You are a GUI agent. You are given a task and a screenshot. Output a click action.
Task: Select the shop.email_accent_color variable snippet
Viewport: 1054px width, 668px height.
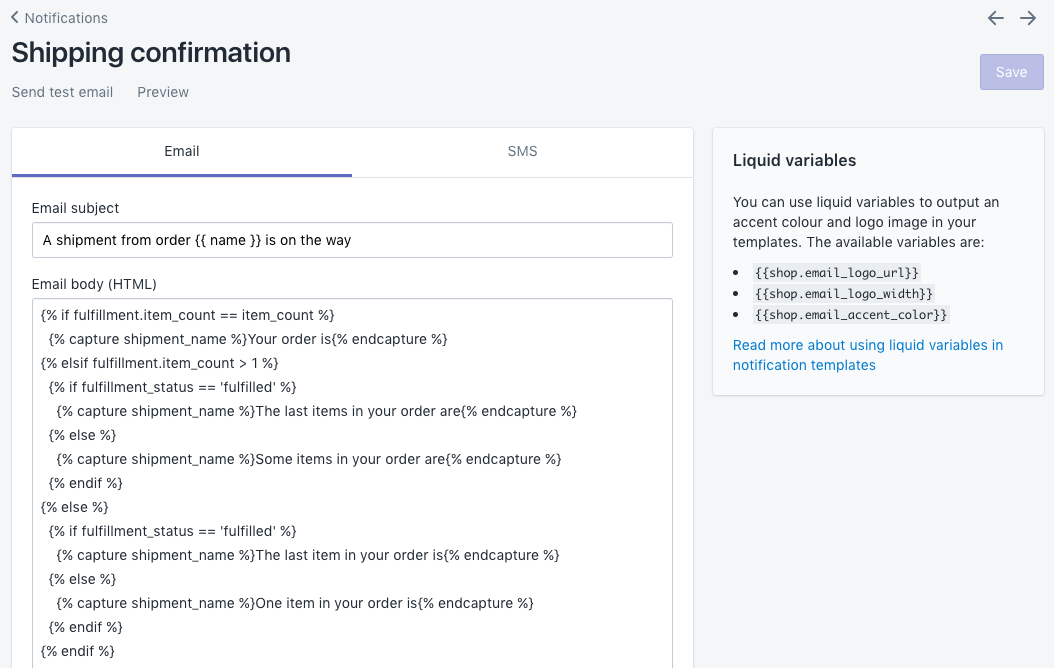[x=851, y=314]
